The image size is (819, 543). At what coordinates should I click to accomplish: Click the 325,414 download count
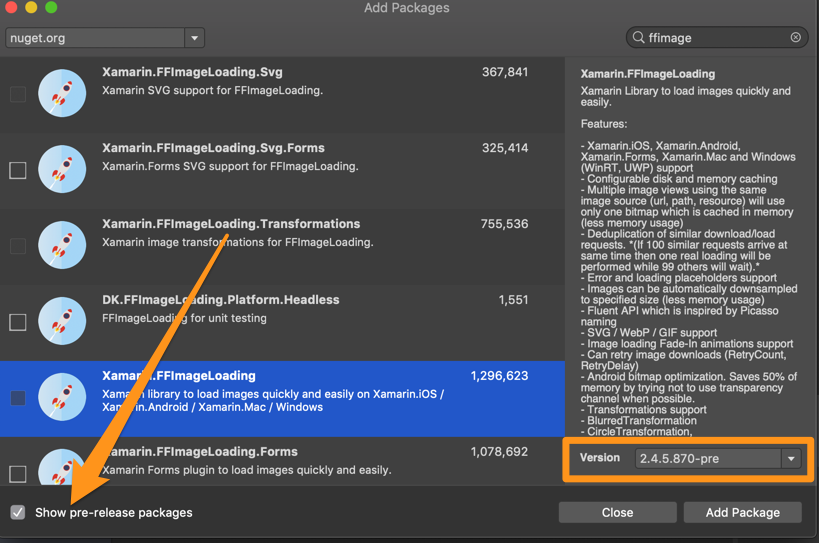[505, 148]
